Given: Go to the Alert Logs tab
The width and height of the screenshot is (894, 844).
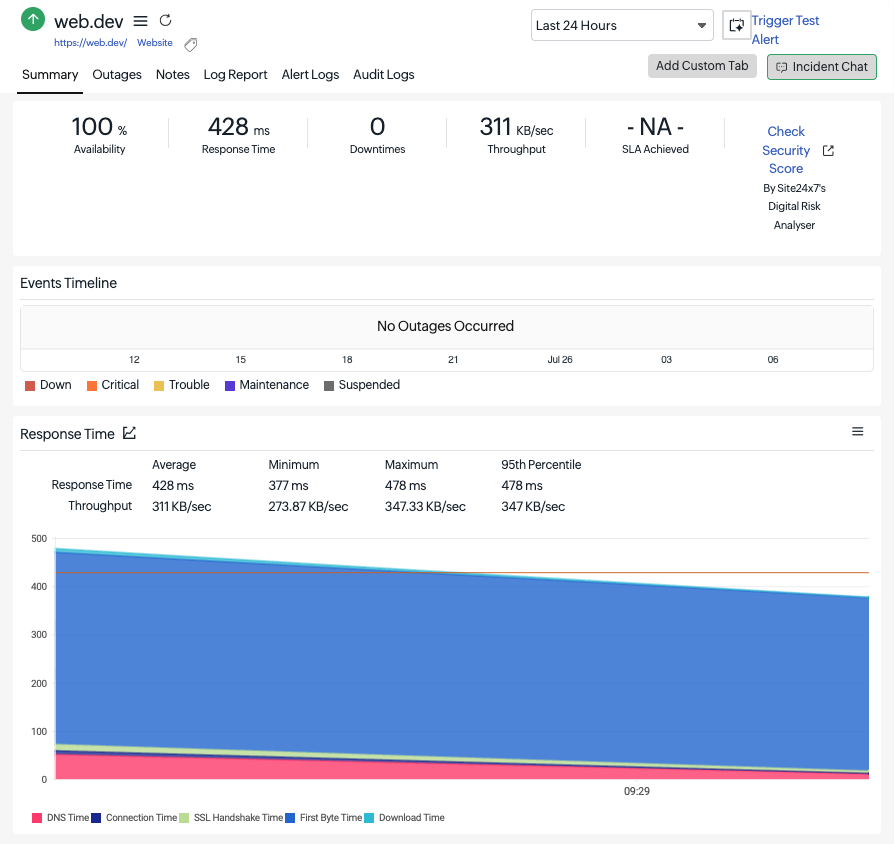Looking at the screenshot, I should coord(310,75).
